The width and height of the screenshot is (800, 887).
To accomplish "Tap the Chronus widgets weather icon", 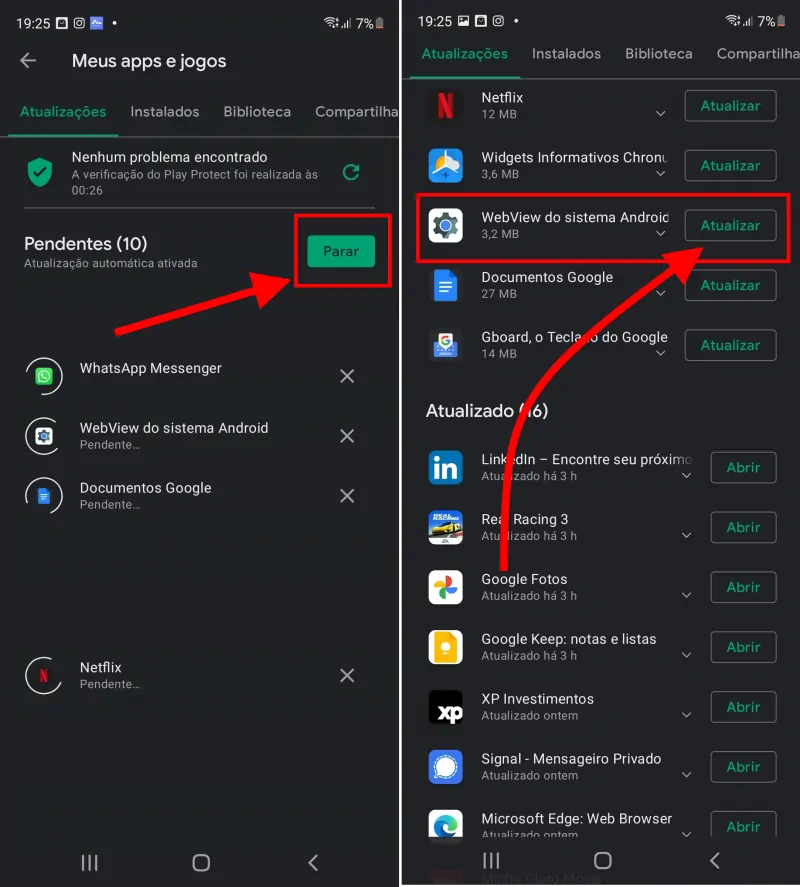I will tap(445, 166).
